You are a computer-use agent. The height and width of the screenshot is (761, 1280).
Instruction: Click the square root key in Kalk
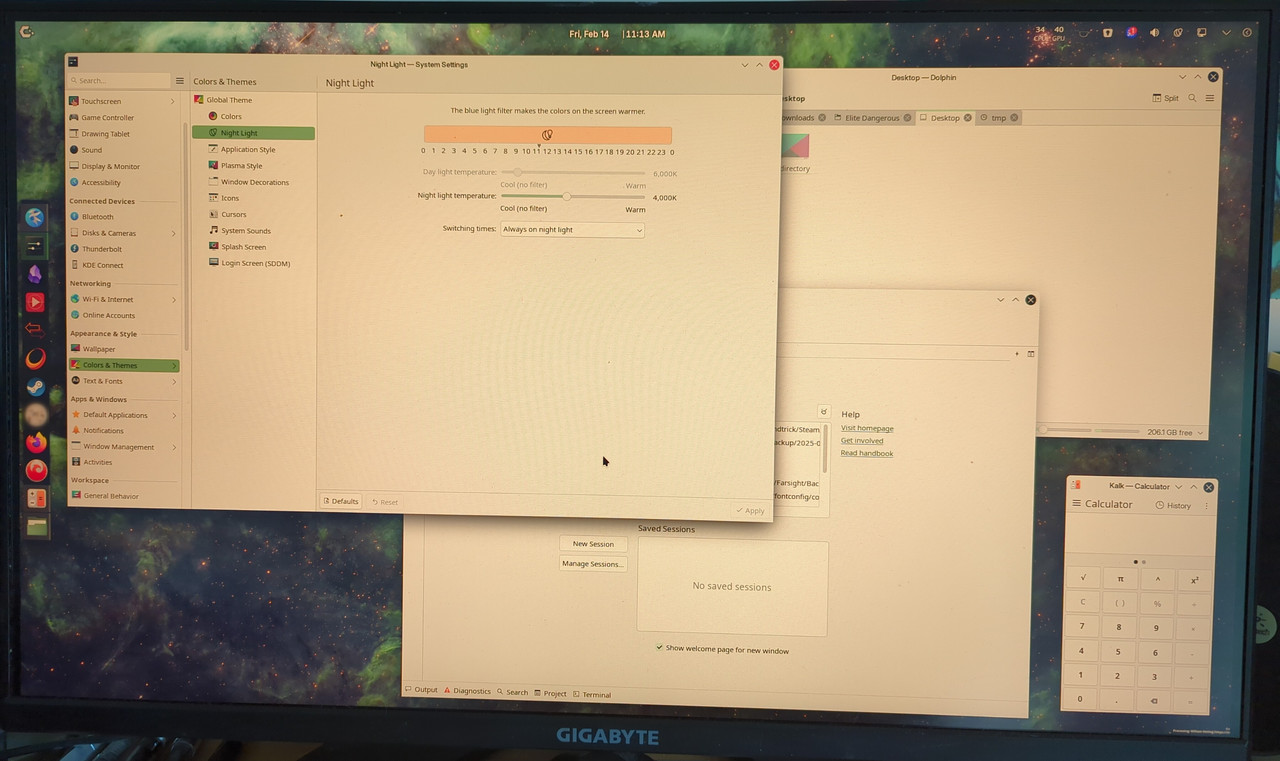1083,578
